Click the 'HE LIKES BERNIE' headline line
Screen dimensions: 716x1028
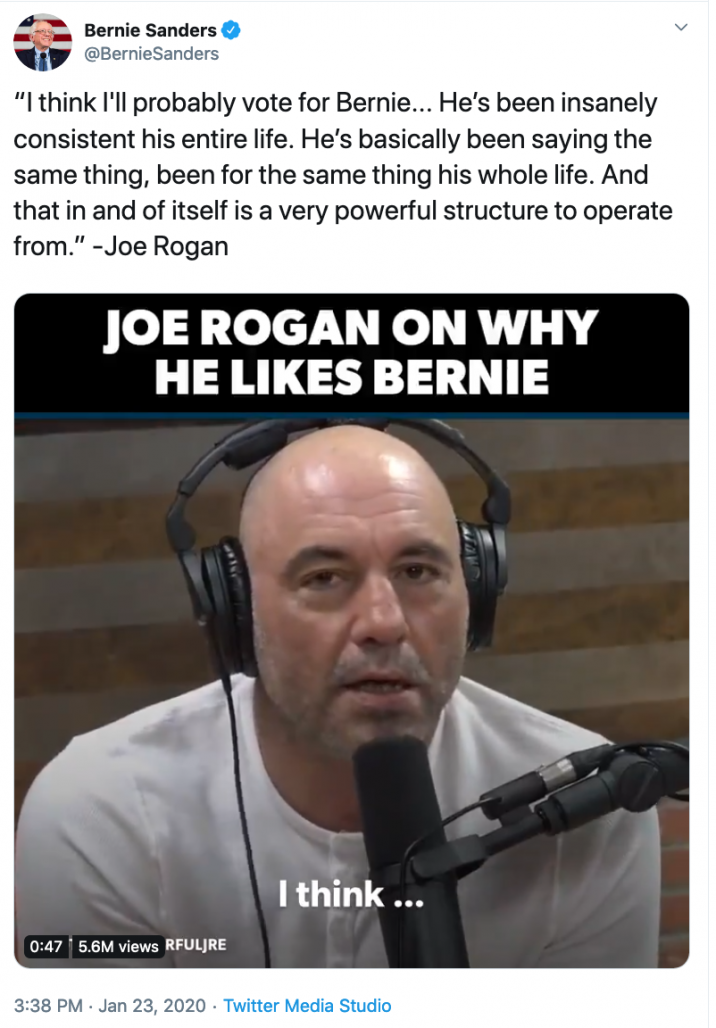click(x=351, y=376)
